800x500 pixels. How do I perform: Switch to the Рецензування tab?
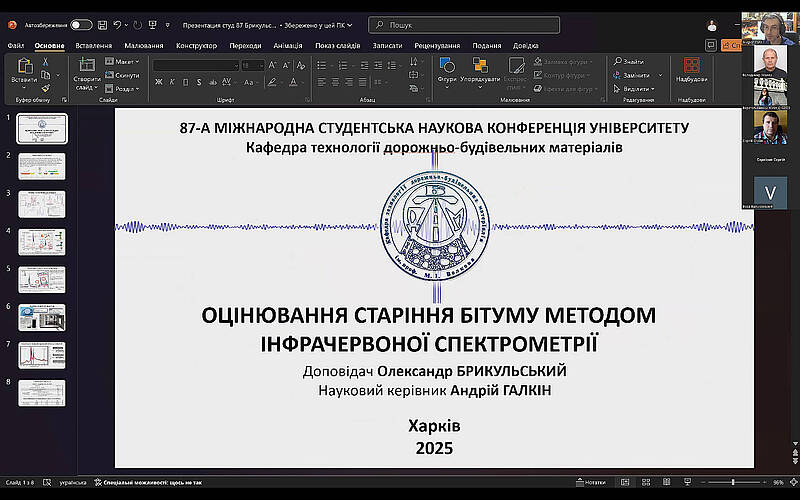(x=437, y=45)
